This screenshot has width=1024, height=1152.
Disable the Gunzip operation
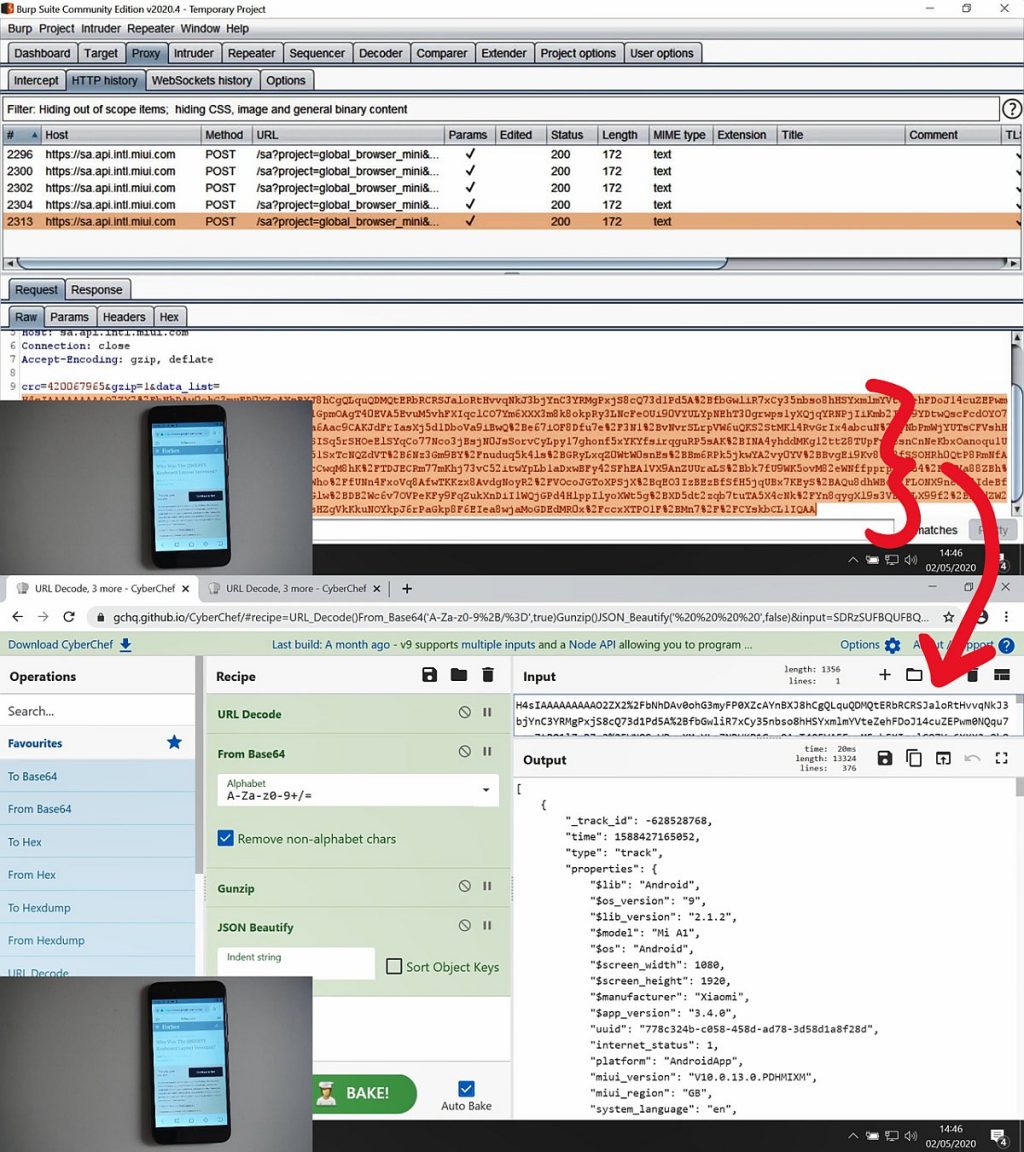[464, 887]
